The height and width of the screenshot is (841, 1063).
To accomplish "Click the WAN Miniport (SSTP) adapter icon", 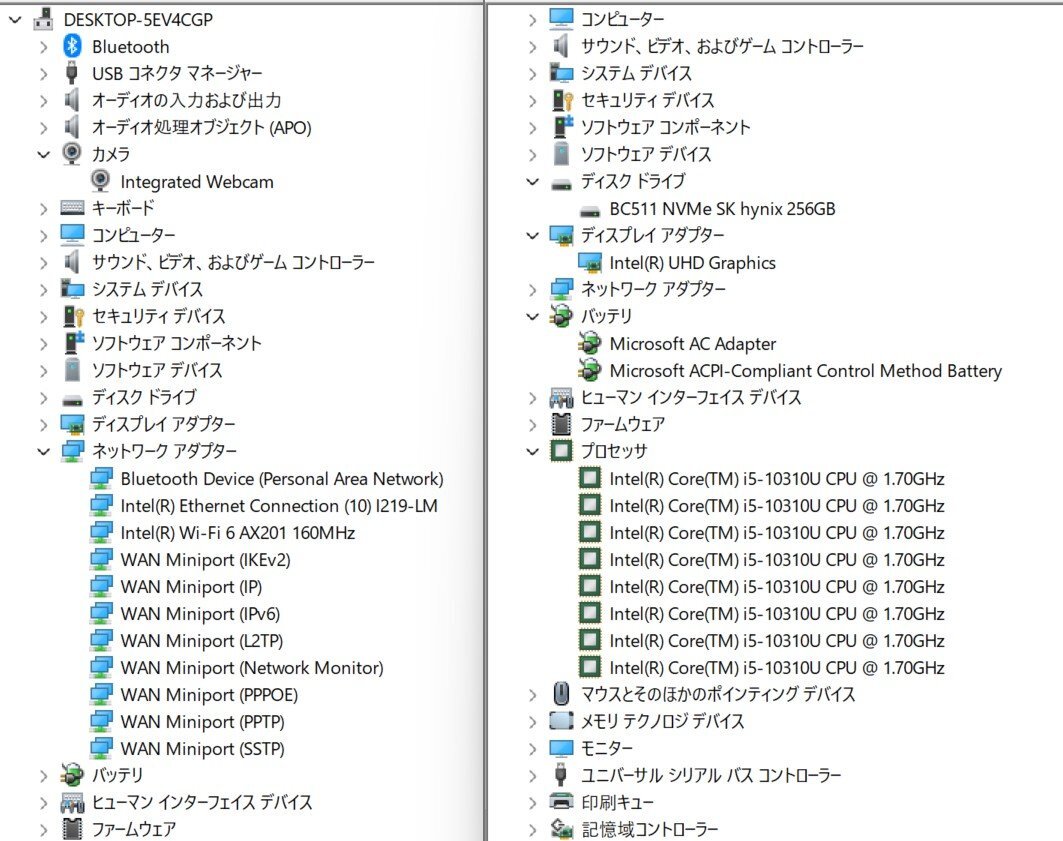I will [x=101, y=749].
